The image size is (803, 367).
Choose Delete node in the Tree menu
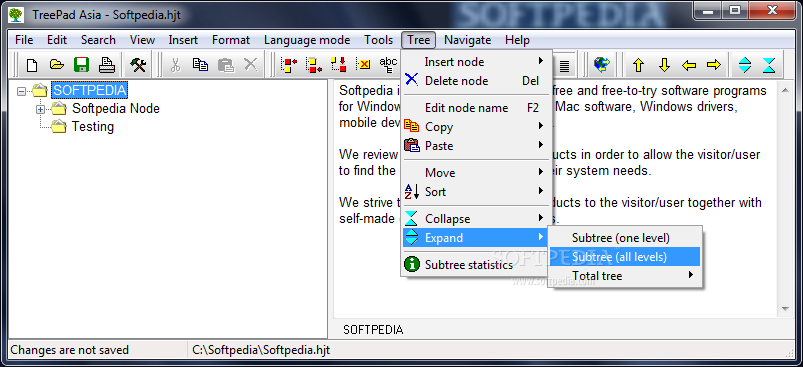pyautogui.click(x=476, y=81)
